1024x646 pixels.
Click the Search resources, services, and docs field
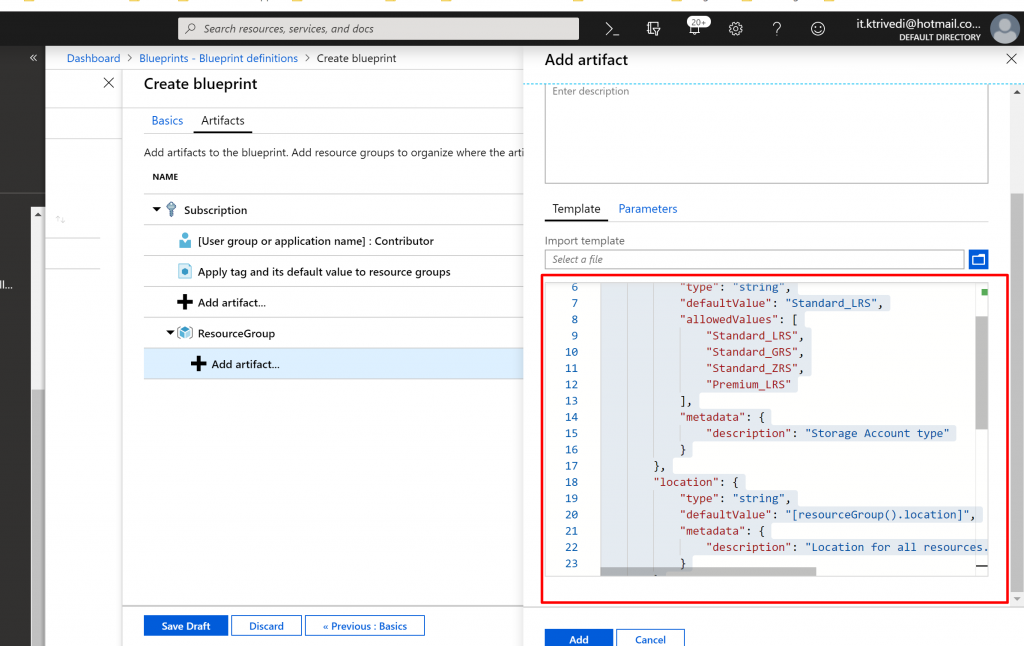(x=378, y=29)
